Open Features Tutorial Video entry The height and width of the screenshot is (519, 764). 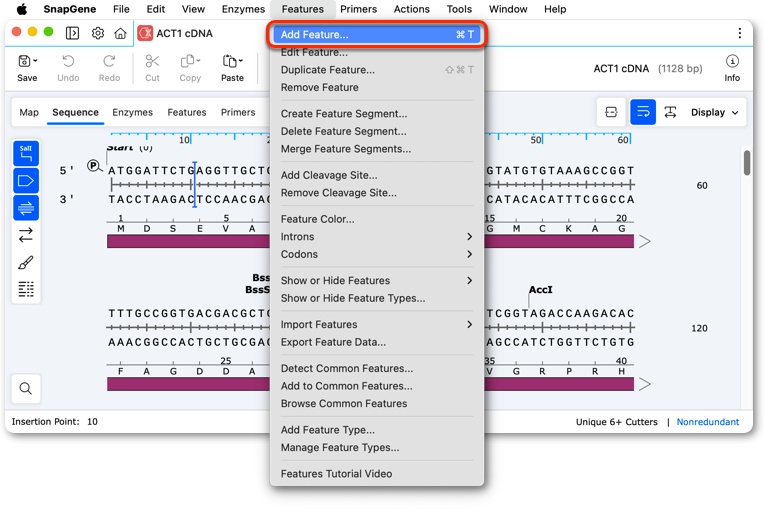pos(377,473)
